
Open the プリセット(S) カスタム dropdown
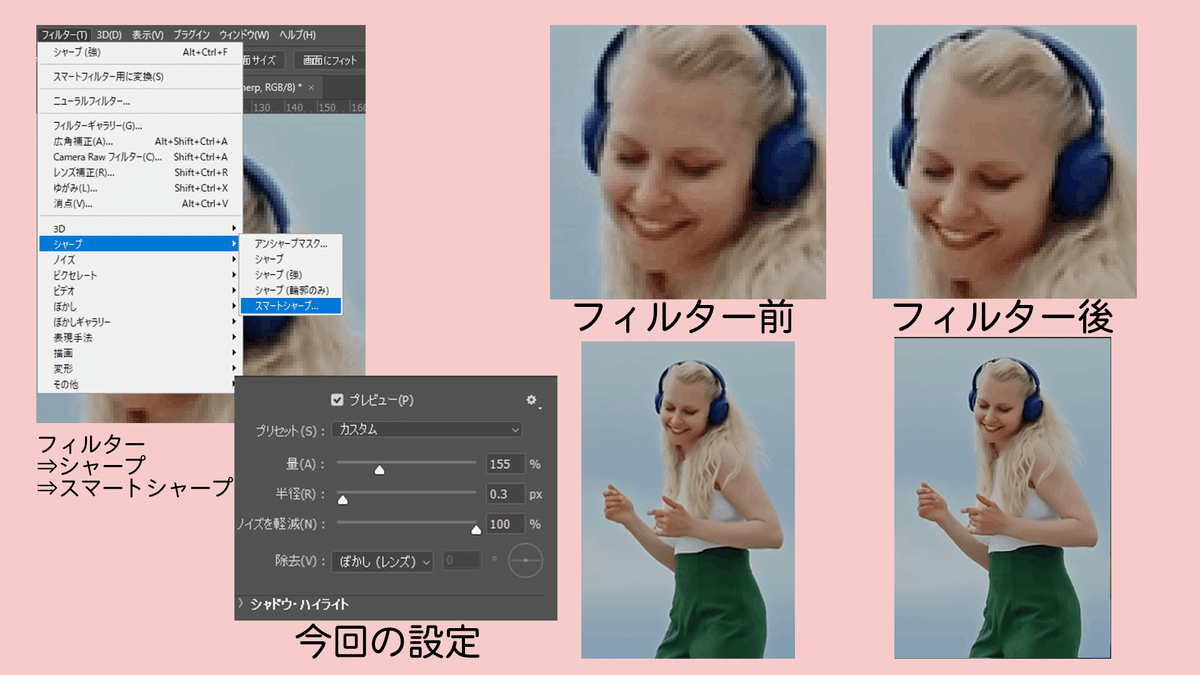(x=428, y=429)
